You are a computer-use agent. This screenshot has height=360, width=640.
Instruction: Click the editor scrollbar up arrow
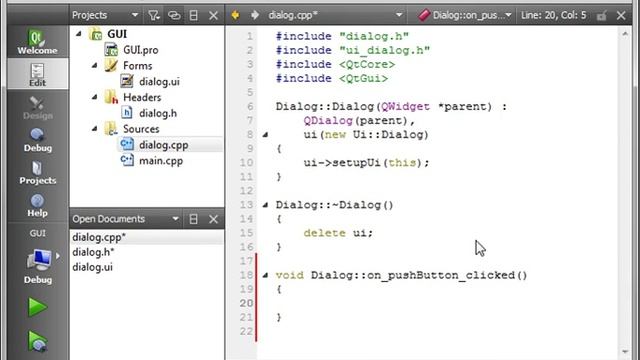[x=625, y=34]
